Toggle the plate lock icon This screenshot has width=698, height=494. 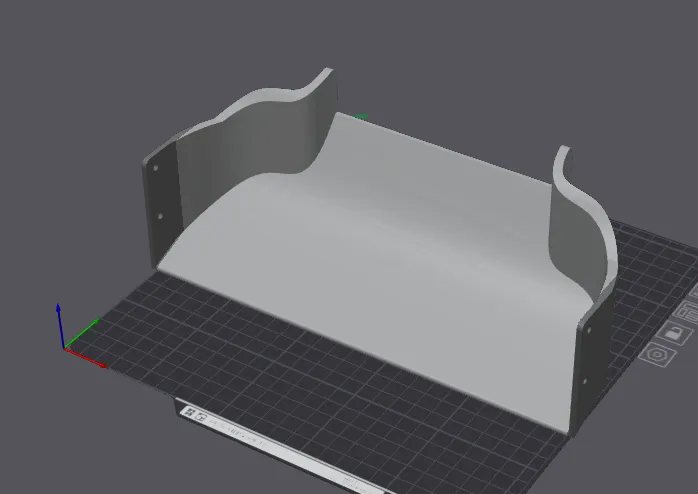coord(674,333)
